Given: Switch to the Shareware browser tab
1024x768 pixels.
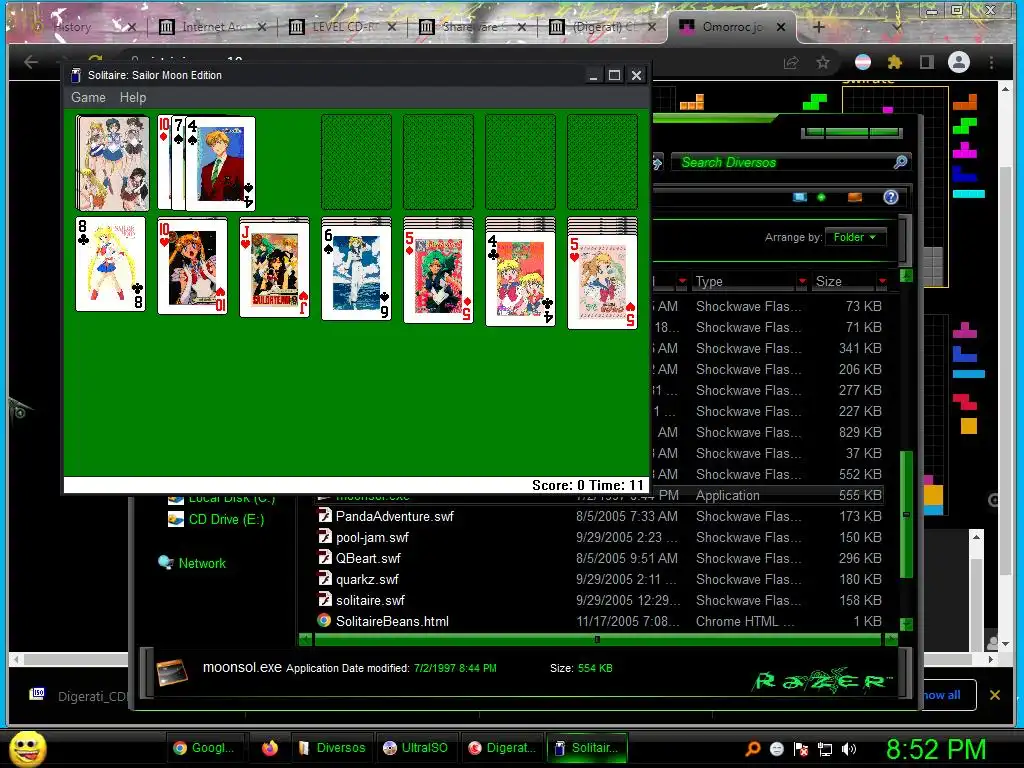Looking at the screenshot, I should (x=473, y=27).
